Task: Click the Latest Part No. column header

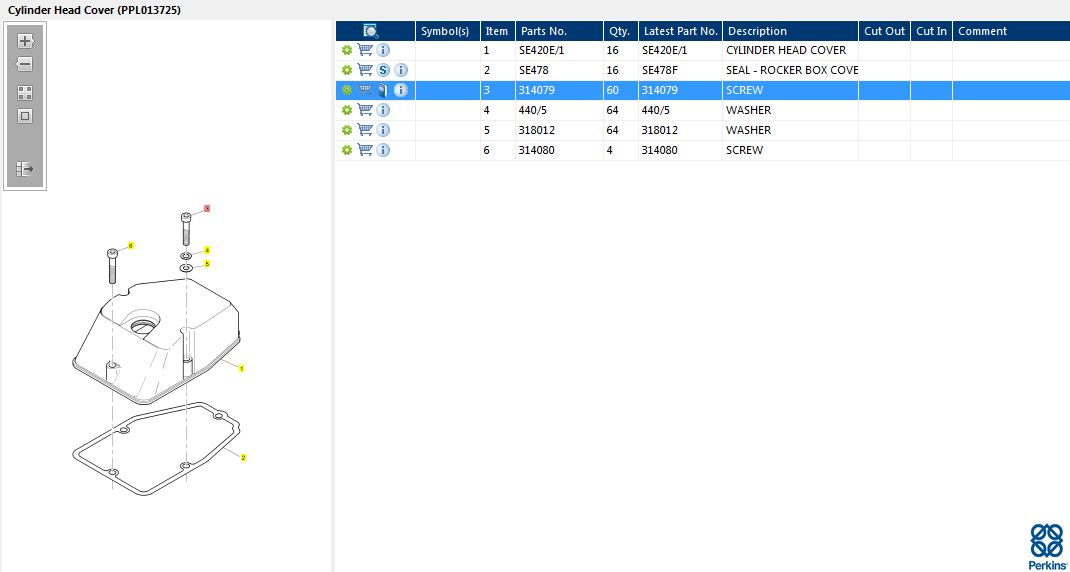Action: click(x=680, y=31)
